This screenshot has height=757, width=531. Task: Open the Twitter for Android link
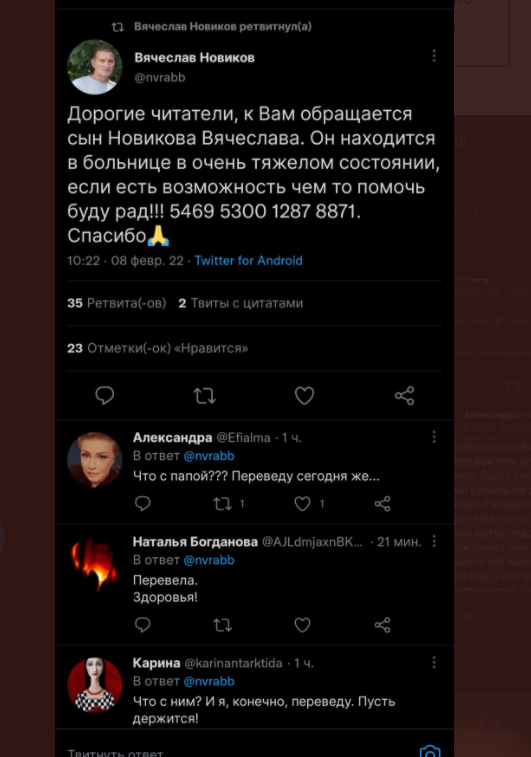point(249,261)
